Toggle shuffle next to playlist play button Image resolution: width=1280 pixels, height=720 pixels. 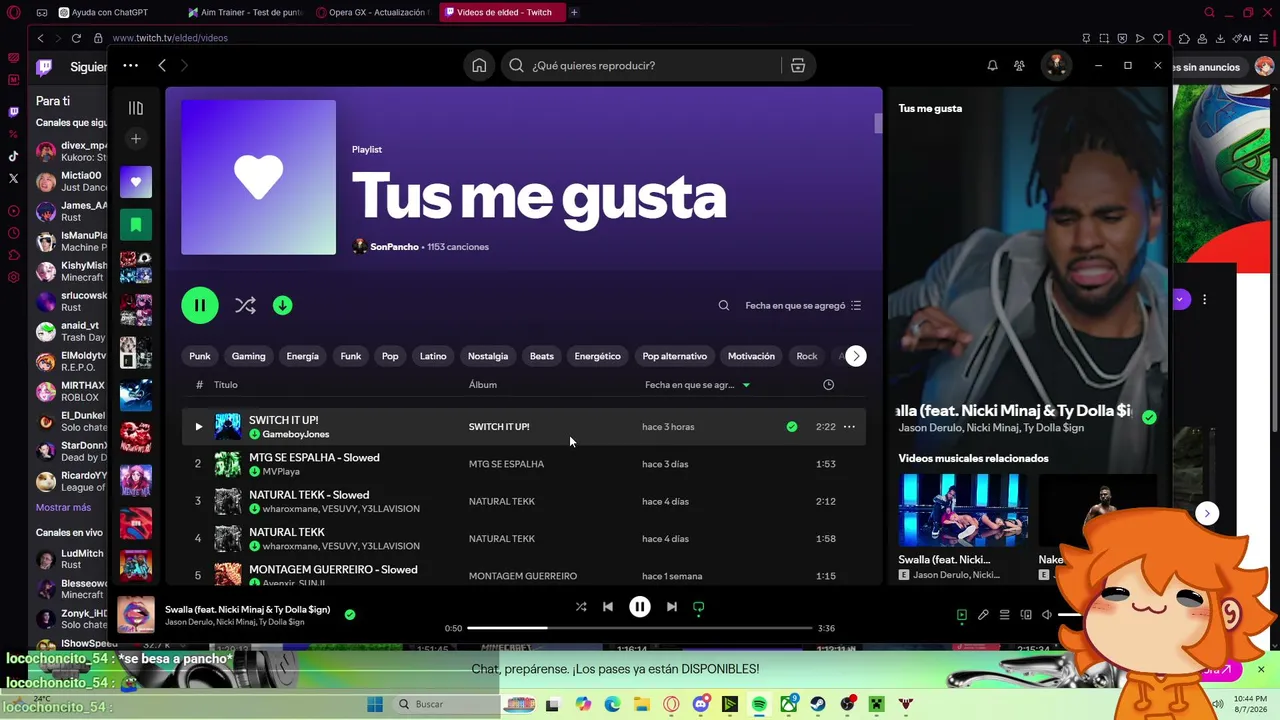coord(245,305)
